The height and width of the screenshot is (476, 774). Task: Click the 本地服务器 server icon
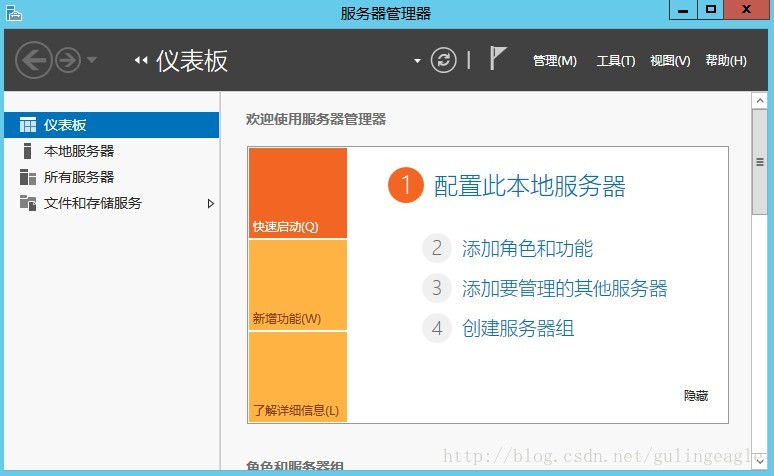28,151
